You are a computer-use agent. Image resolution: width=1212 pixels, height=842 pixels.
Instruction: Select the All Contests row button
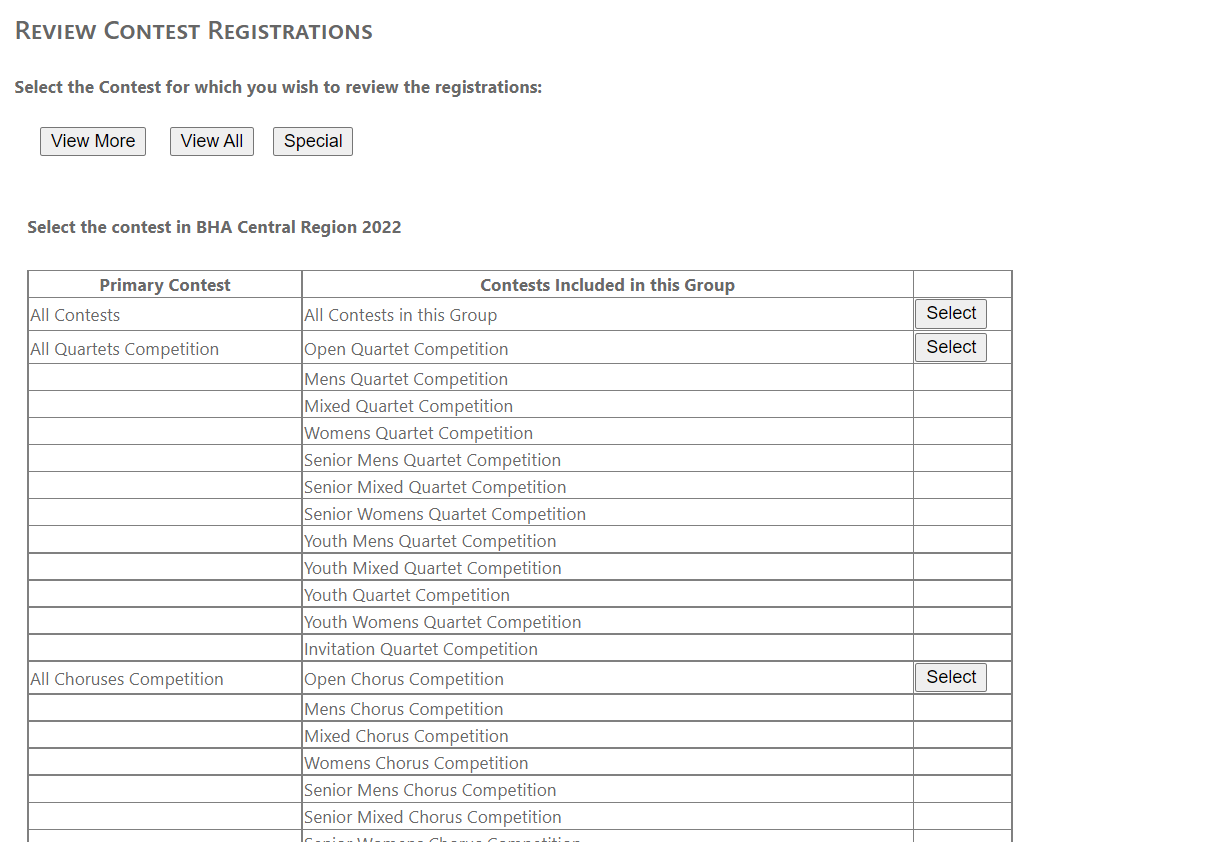[951, 313]
